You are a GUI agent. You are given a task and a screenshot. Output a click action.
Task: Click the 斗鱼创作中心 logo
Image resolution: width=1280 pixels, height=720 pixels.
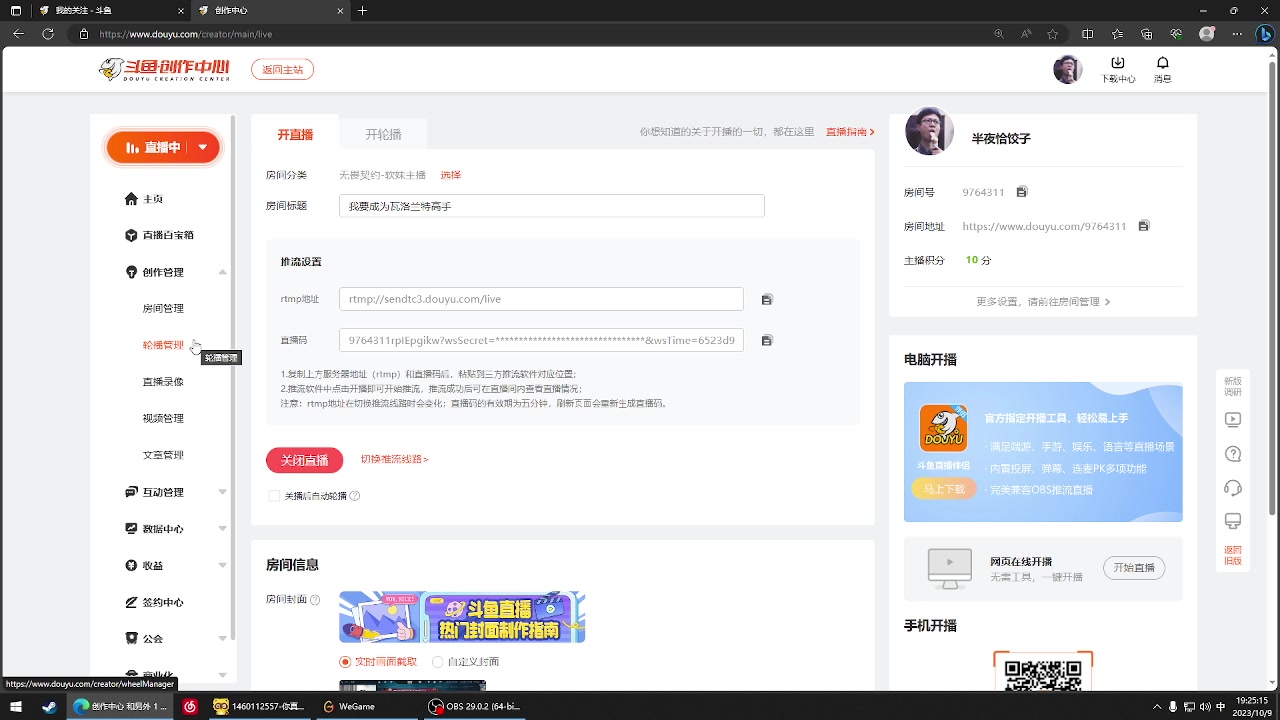click(x=164, y=69)
